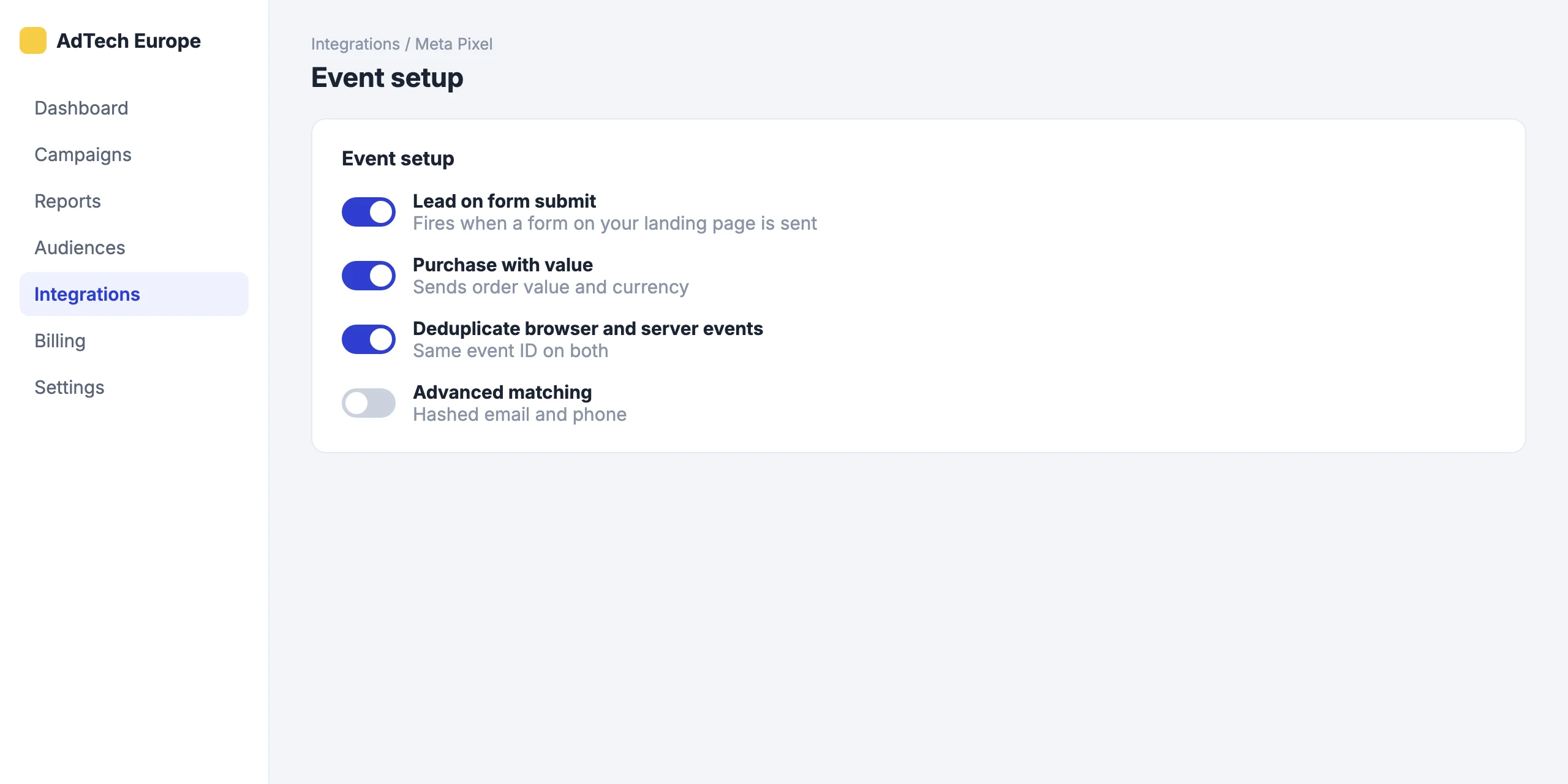Click the Purchase with value label
The image size is (1568, 784).
pyautogui.click(x=503, y=265)
